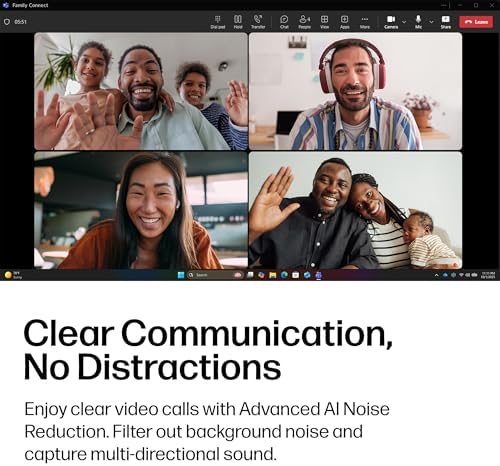The image size is (500, 466).
Task: Open the Windows Start menu
Action: 181,275
